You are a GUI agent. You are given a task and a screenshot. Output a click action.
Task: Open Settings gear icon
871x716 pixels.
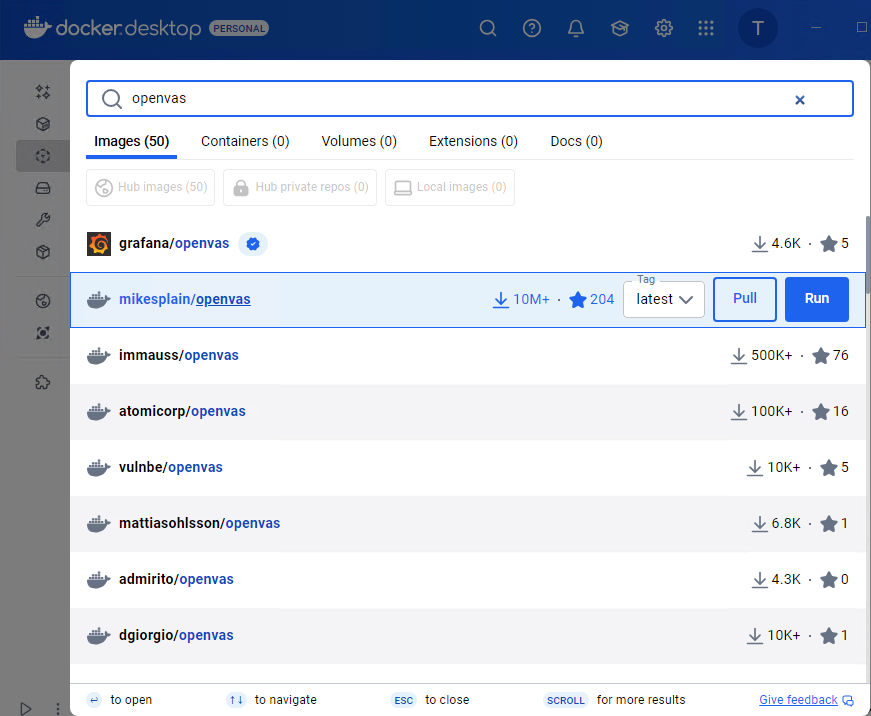[x=663, y=28]
